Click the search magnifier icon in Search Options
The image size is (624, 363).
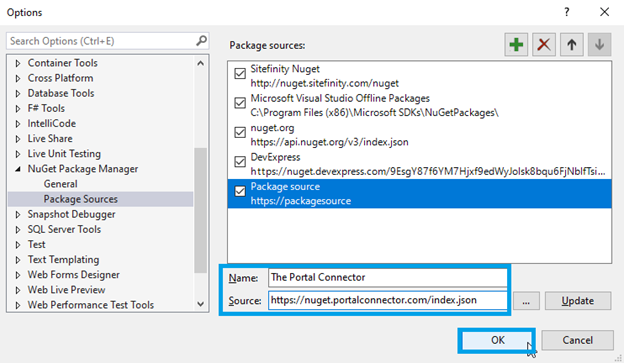[201, 41]
